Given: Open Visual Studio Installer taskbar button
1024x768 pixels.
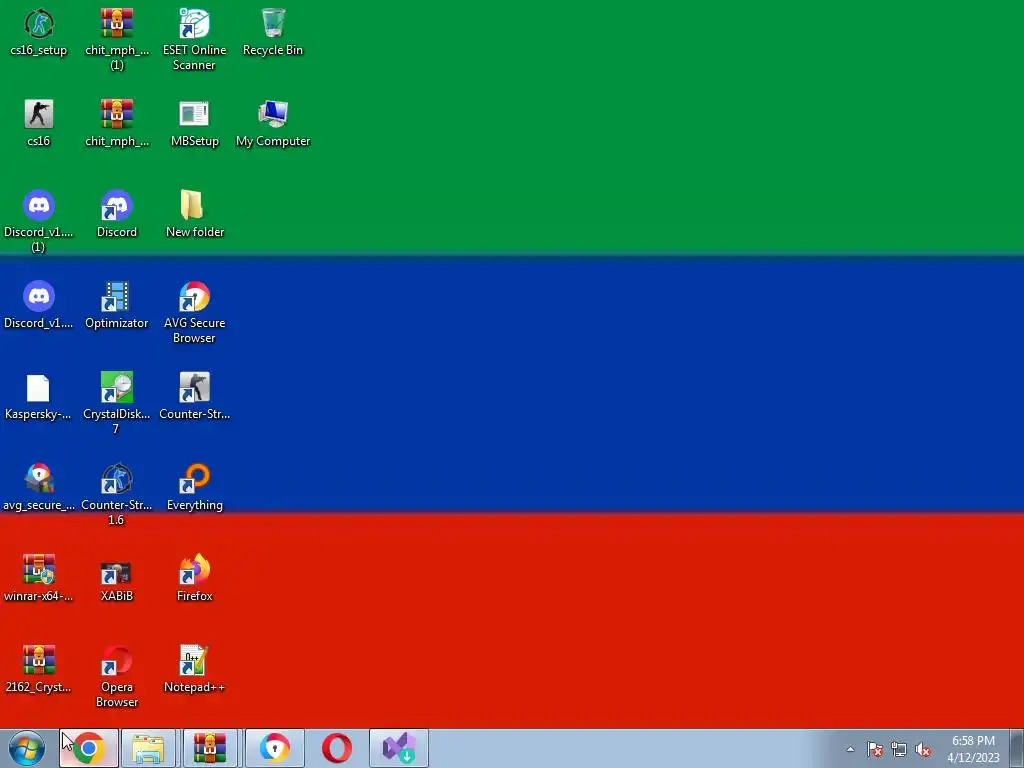Looking at the screenshot, I should pyautogui.click(x=399, y=748).
